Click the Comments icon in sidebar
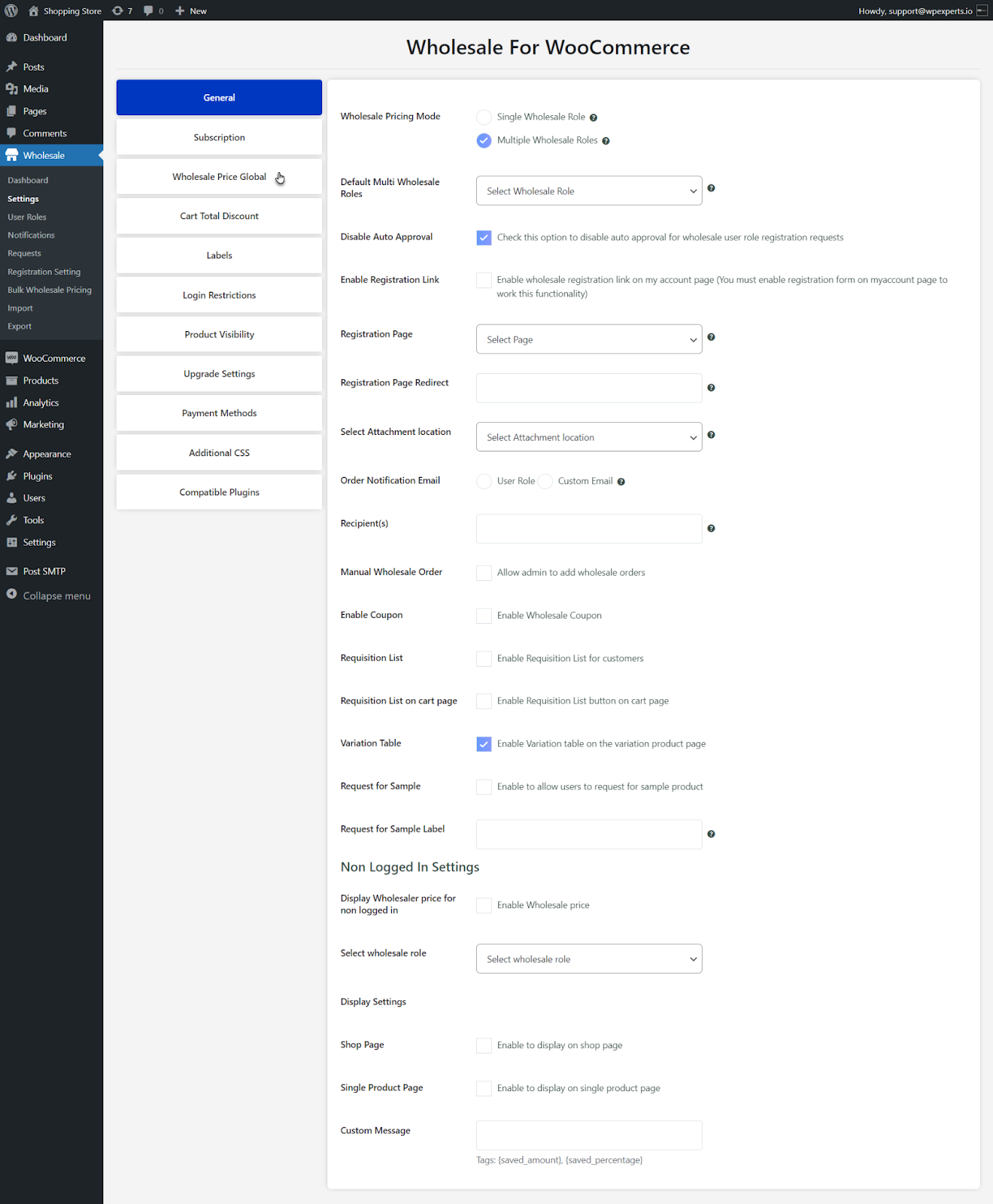This screenshot has width=993, height=1204. 11,133
